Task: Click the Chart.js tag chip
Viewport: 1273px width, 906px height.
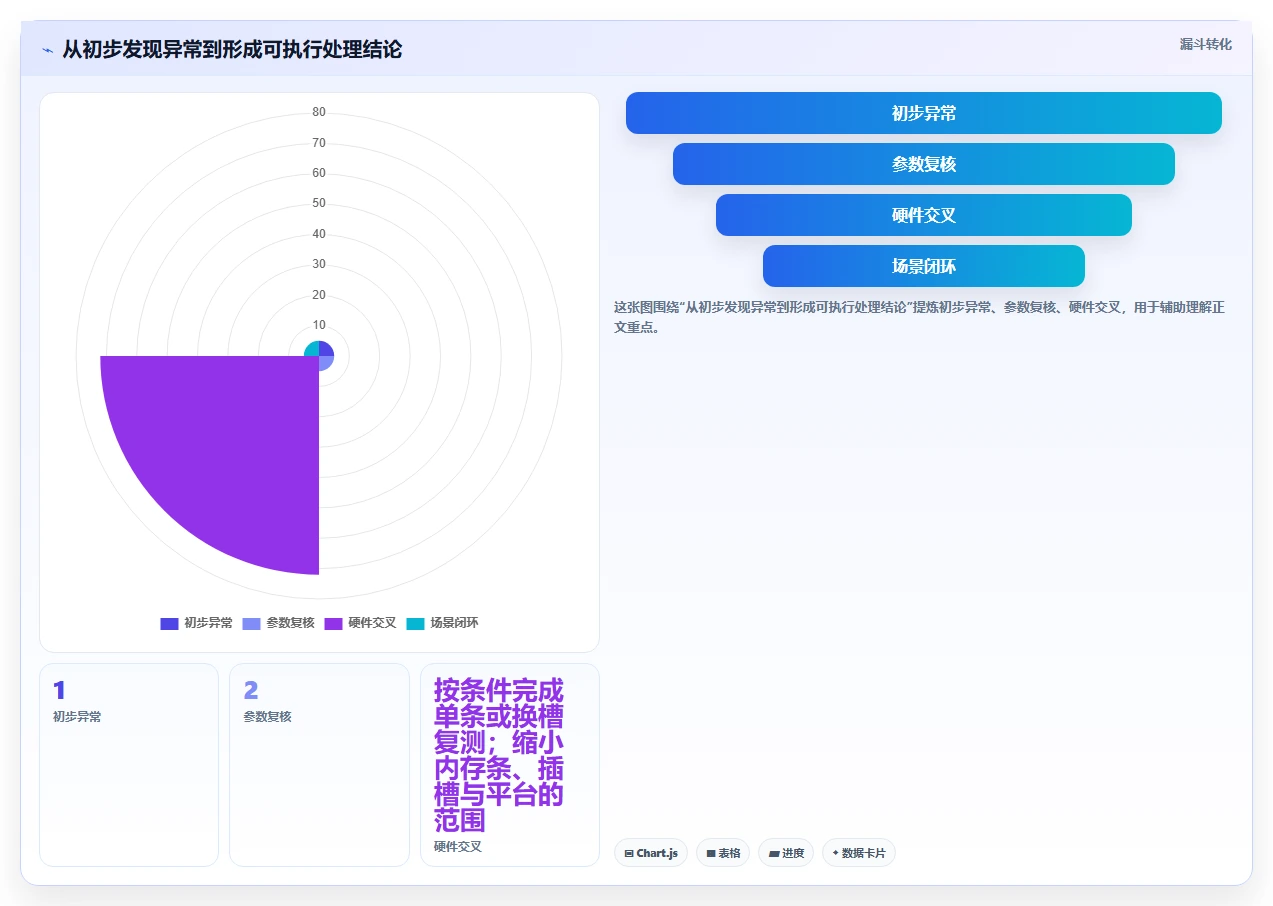Action: [651, 853]
